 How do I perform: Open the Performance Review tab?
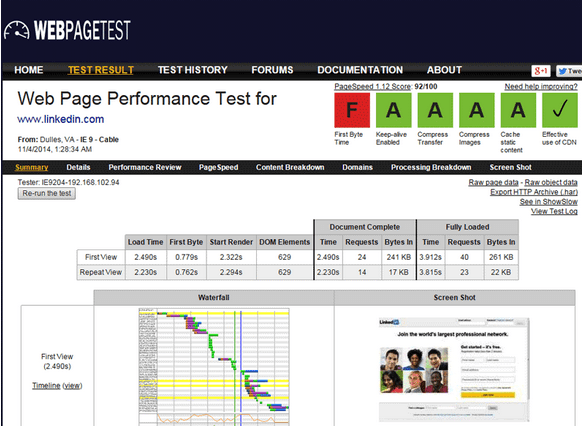click(145, 167)
